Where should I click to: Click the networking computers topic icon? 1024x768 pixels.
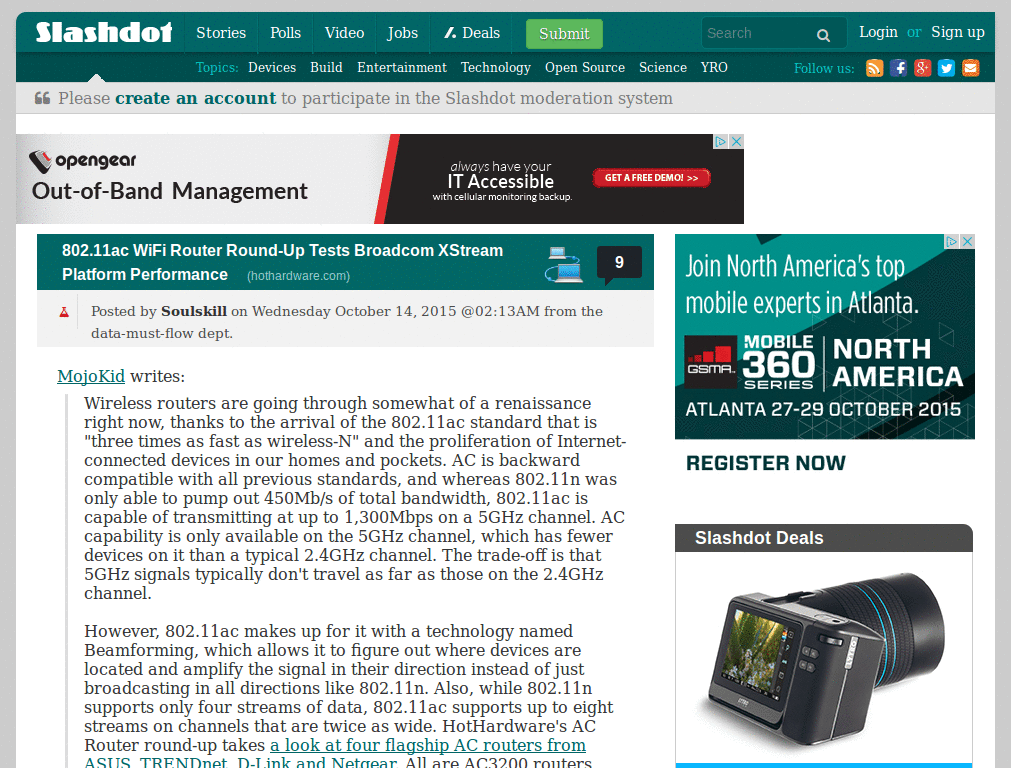pyautogui.click(x=564, y=264)
